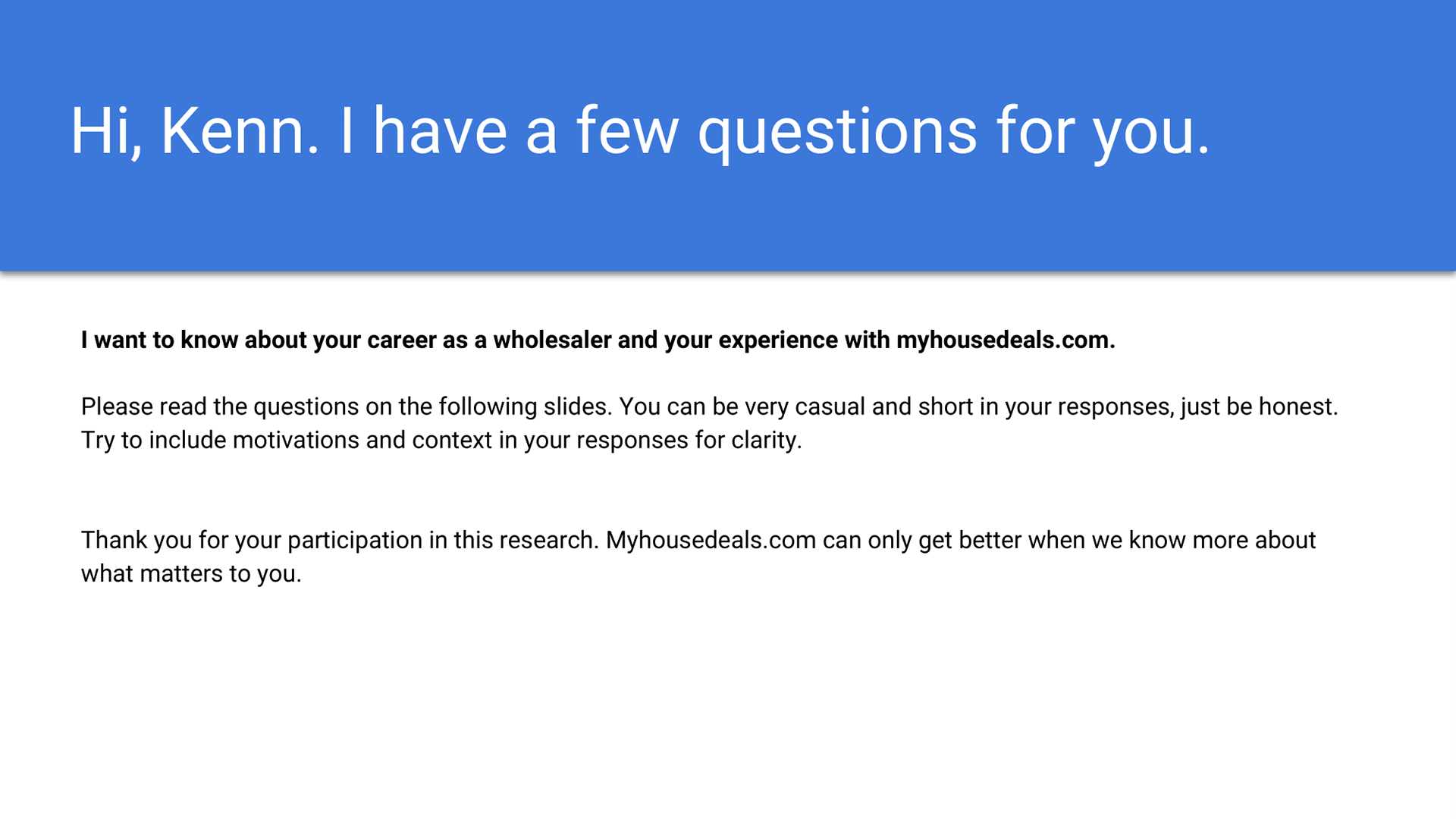Click the slide title greeting Kenn
The height and width of the screenshot is (819, 1456).
point(640,132)
